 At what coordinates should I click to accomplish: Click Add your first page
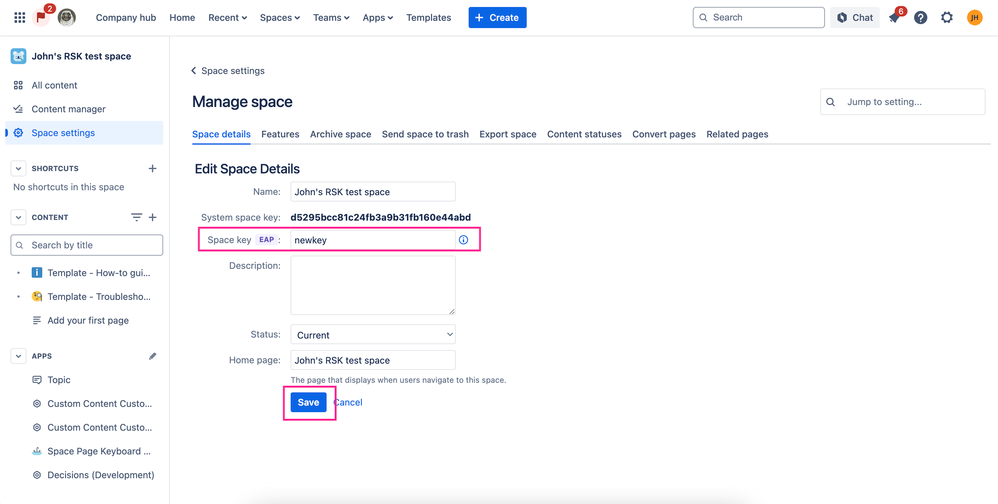tap(88, 321)
